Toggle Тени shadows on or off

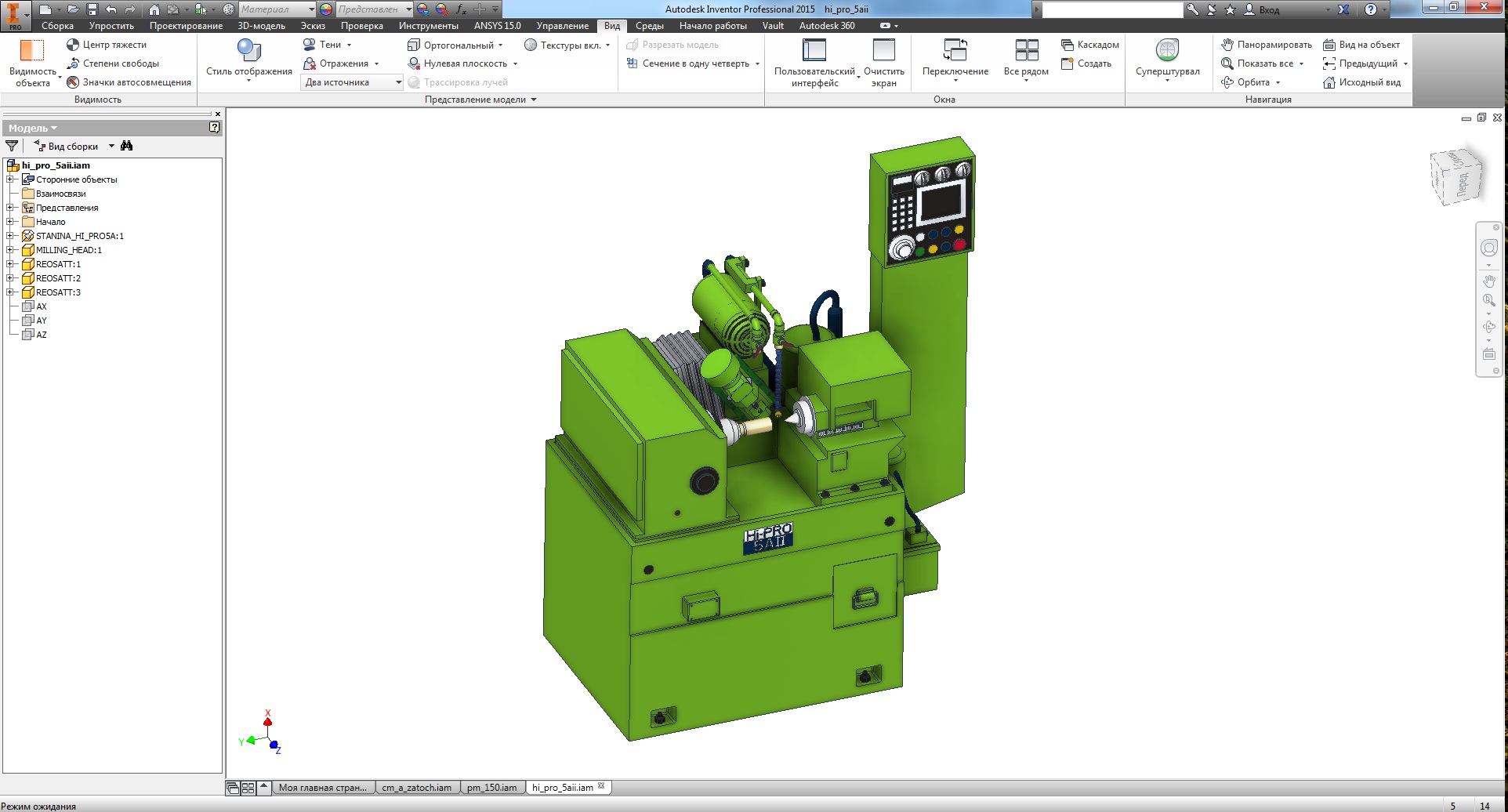(x=322, y=45)
